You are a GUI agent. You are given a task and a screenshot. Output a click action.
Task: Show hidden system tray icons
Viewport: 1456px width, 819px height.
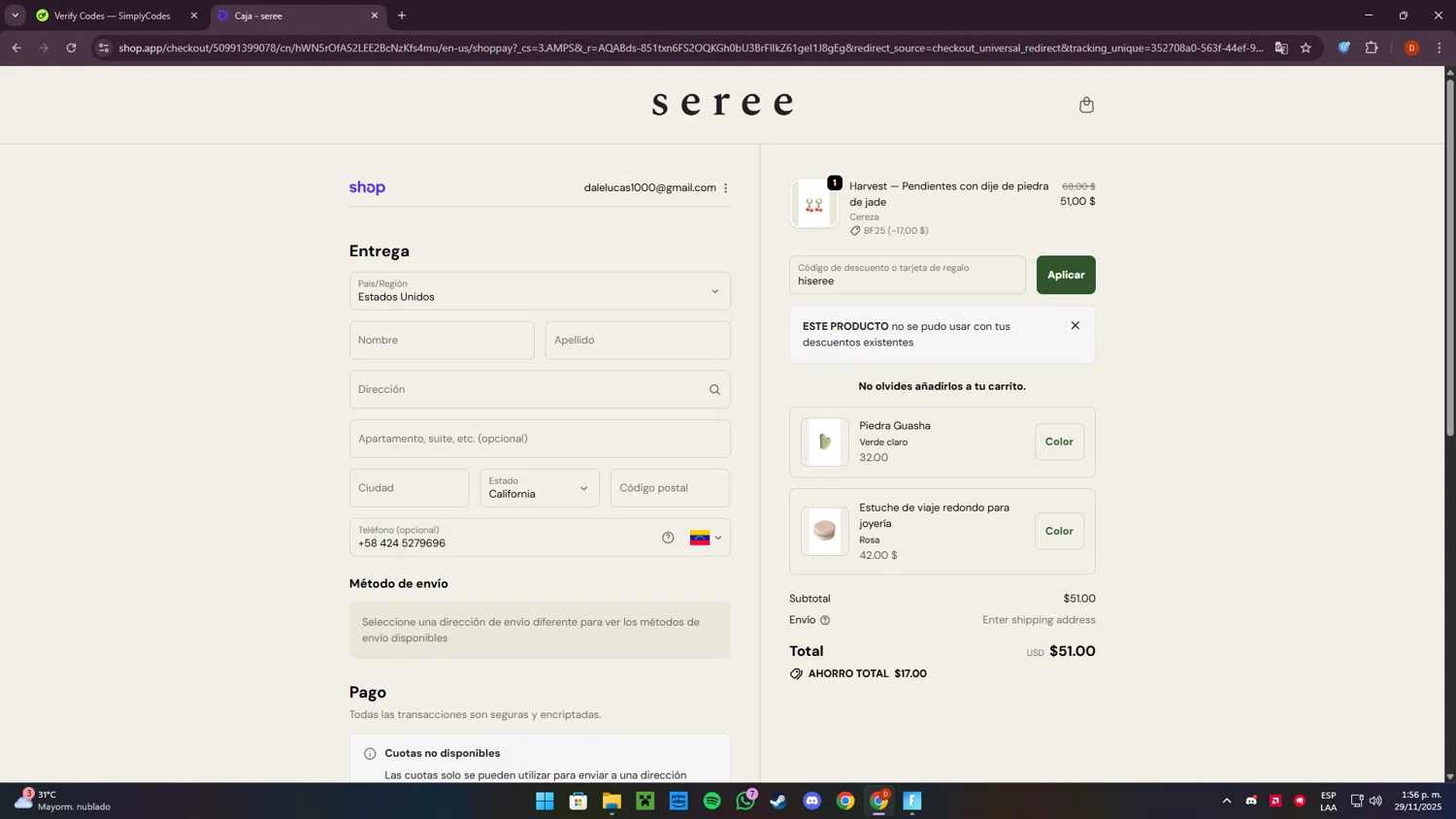pos(1227,801)
